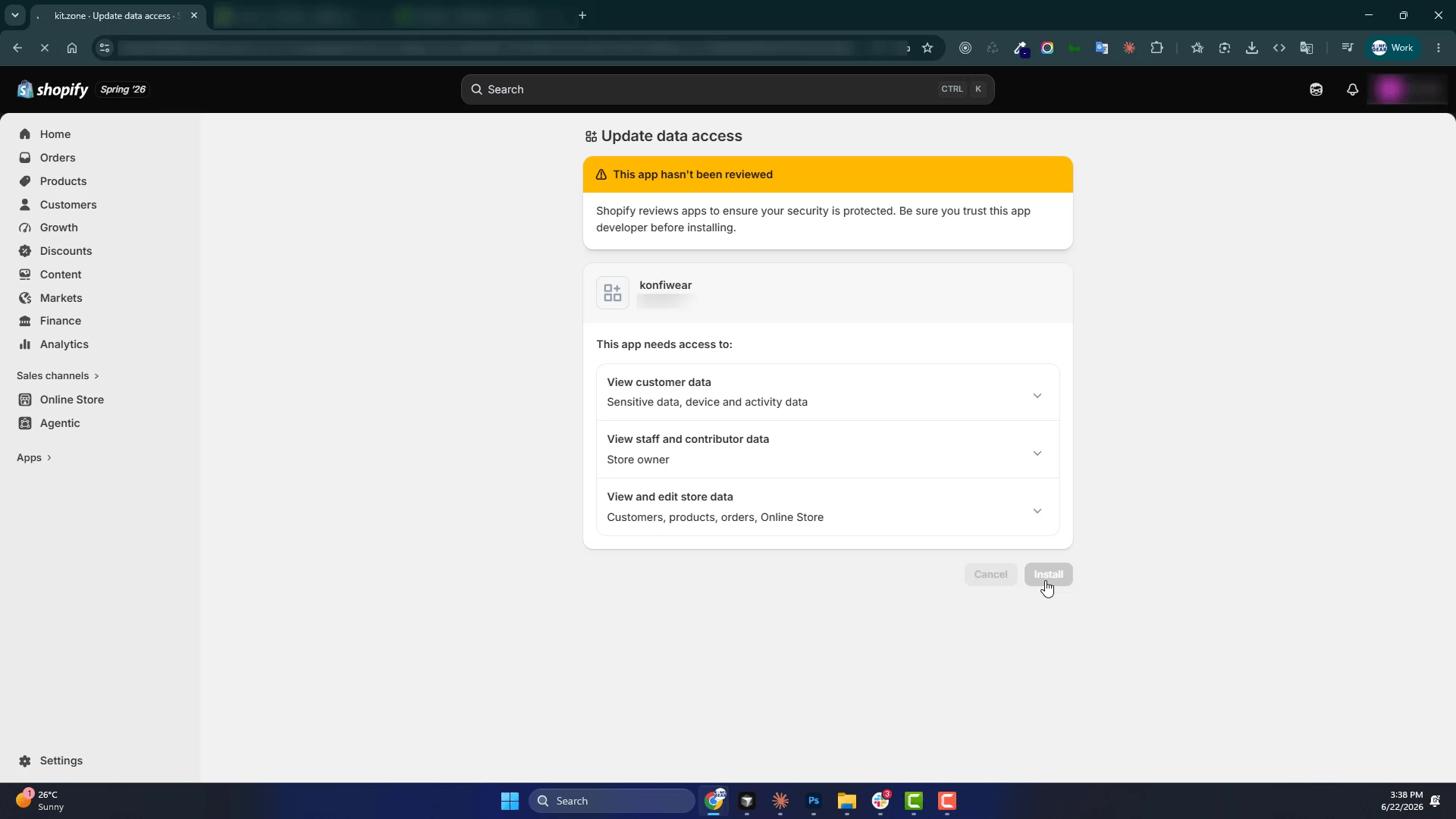The width and height of the screenshot is (1456, 819).
Task: Click the Shopify logo
Action: [x=52, y=89]
